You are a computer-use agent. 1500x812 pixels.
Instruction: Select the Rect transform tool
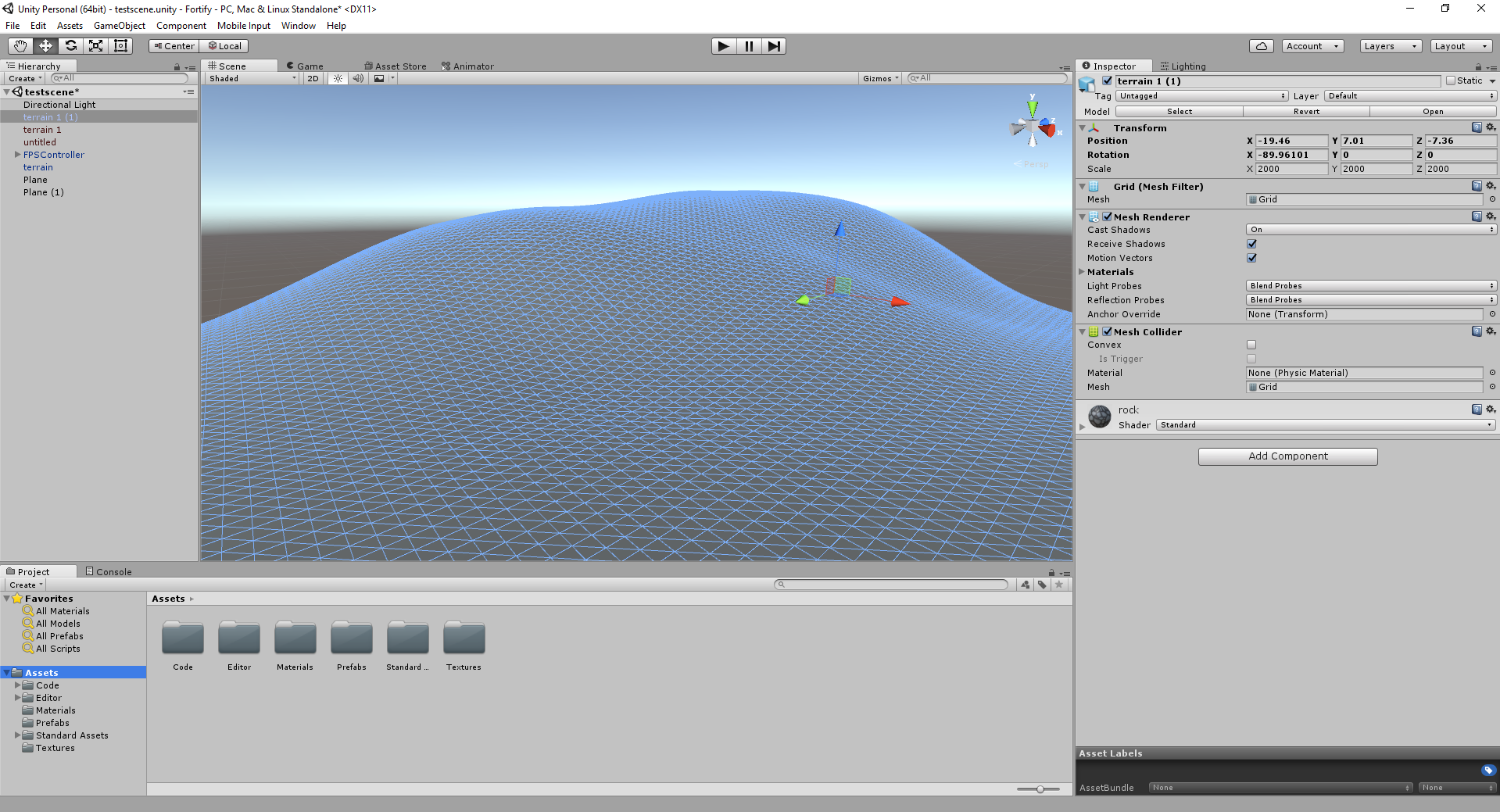point(120,46)
